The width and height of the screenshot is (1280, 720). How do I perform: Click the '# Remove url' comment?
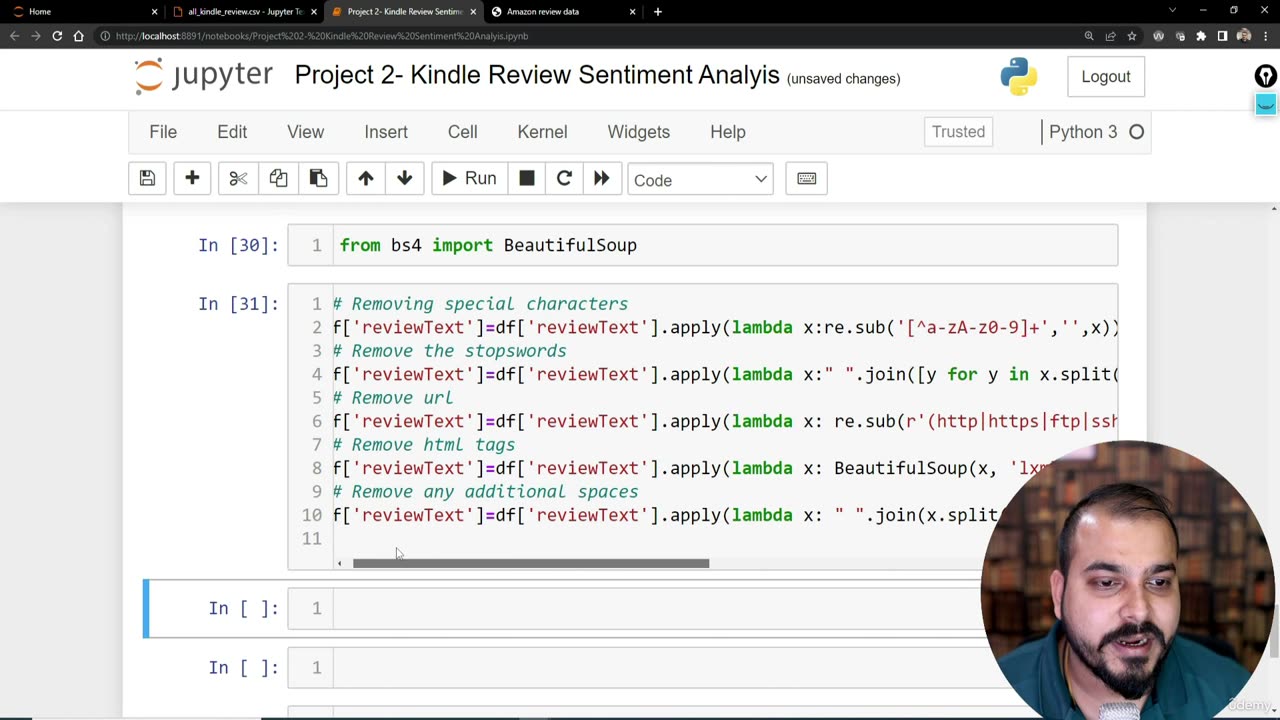(x=393, y=398)
